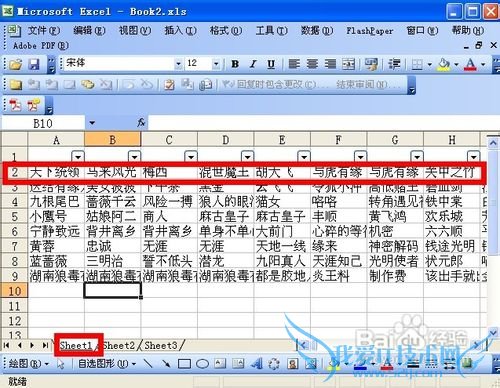Screen dimensions: 500x388
Task: Select the Vertical Text Box tool
Action: [x=238, y=363]
